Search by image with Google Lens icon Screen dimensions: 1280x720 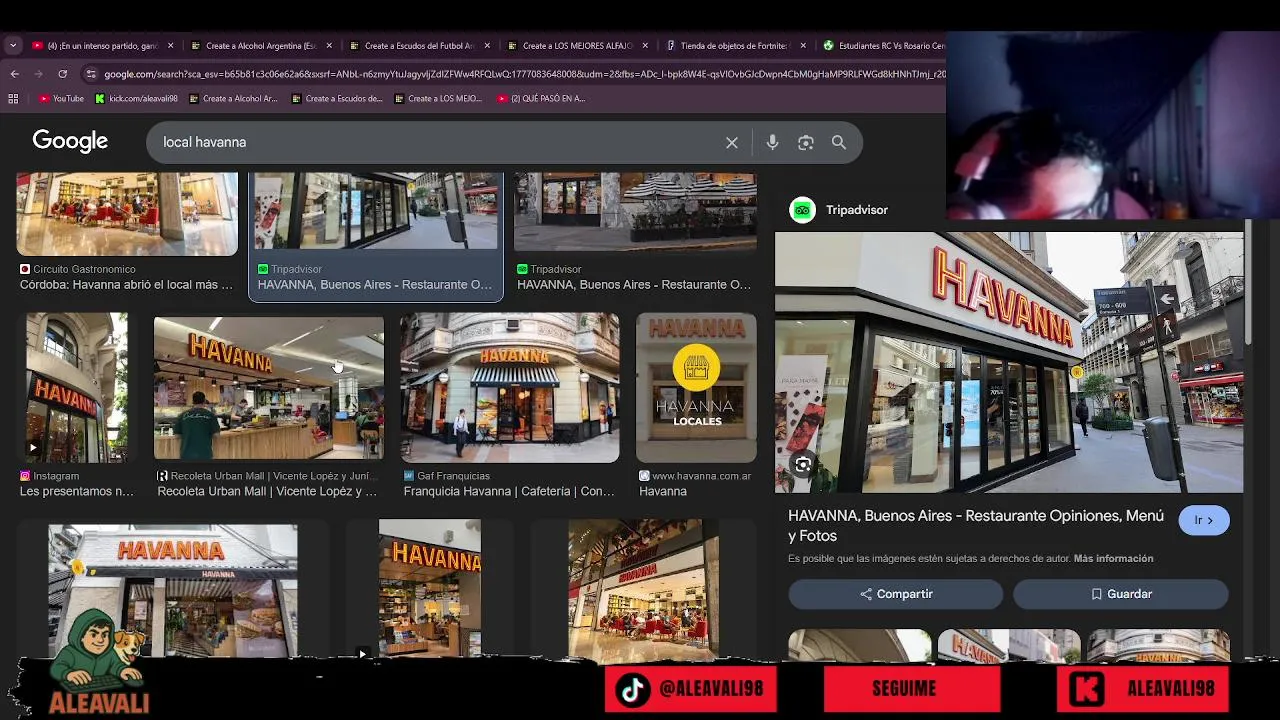click(x=806, y=143)
